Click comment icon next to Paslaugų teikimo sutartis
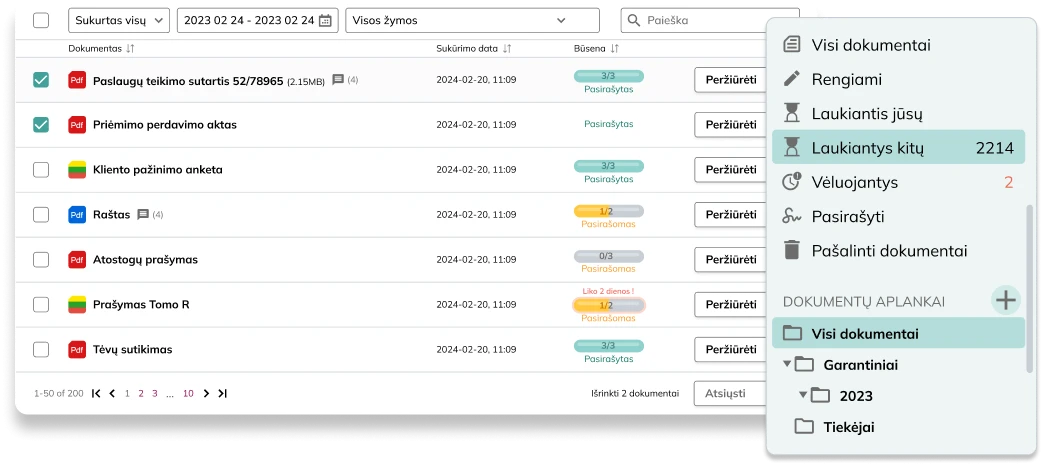1042x475 pixels. [338, 80]
